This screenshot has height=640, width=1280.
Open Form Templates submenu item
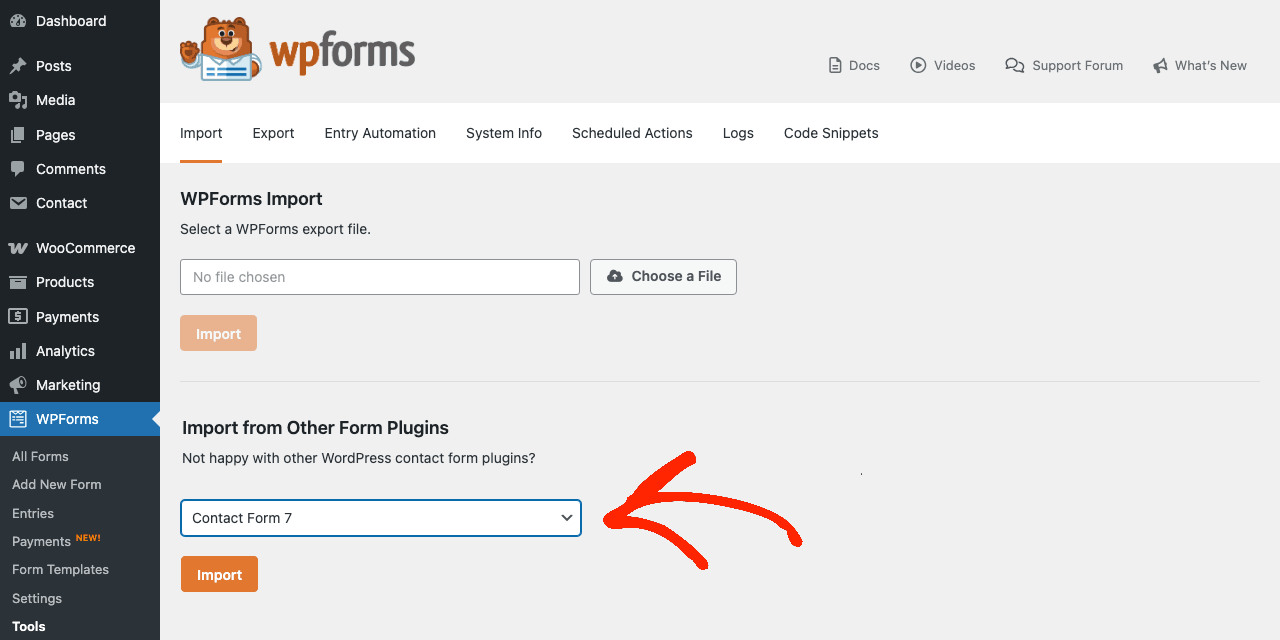coord(60,569)
